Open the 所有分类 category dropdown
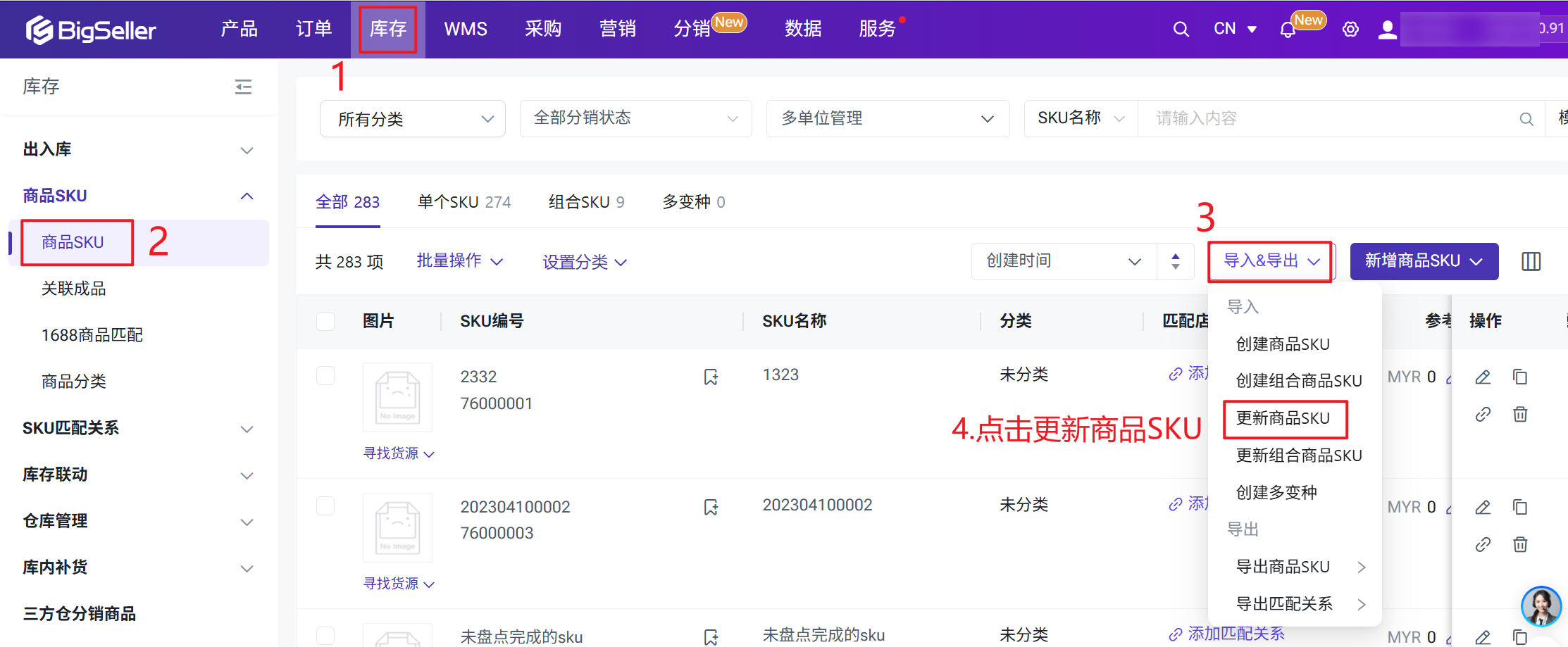 tap(413, 119)
